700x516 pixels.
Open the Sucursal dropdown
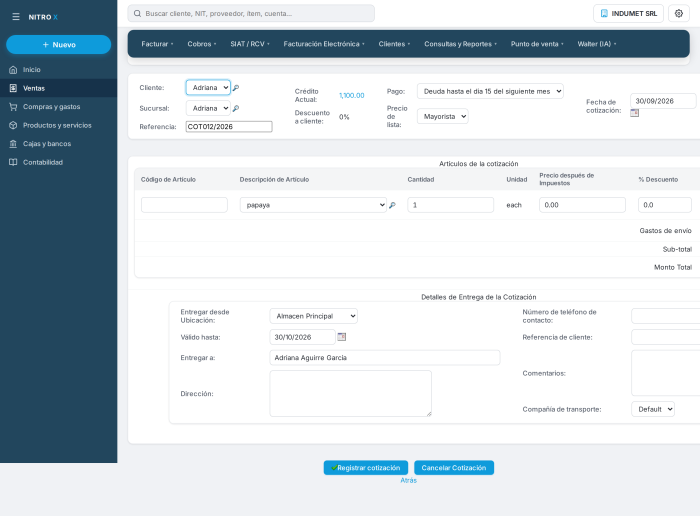point(208,108)
